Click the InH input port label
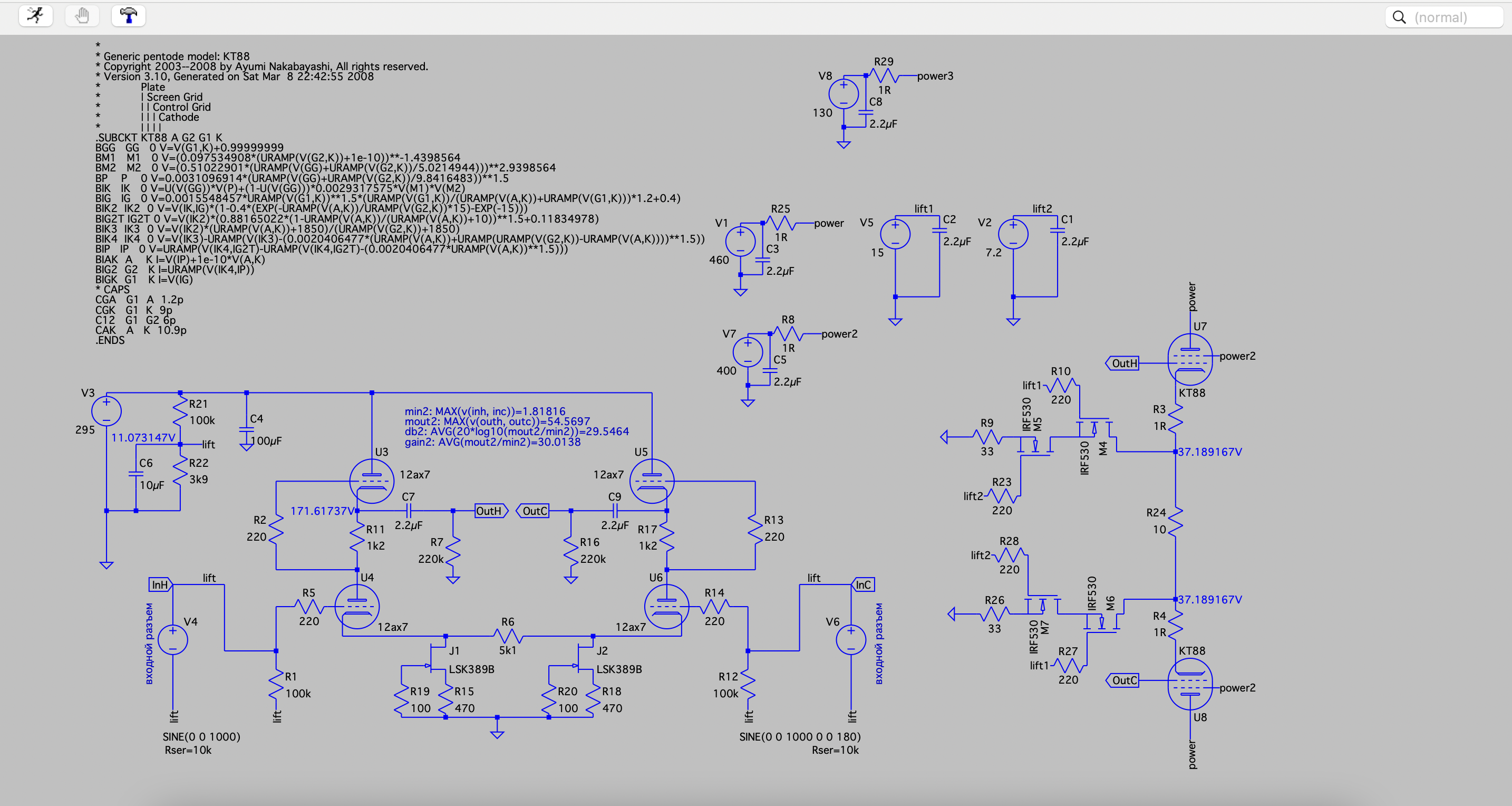1512x806 pixels. (x=160, y=584)
